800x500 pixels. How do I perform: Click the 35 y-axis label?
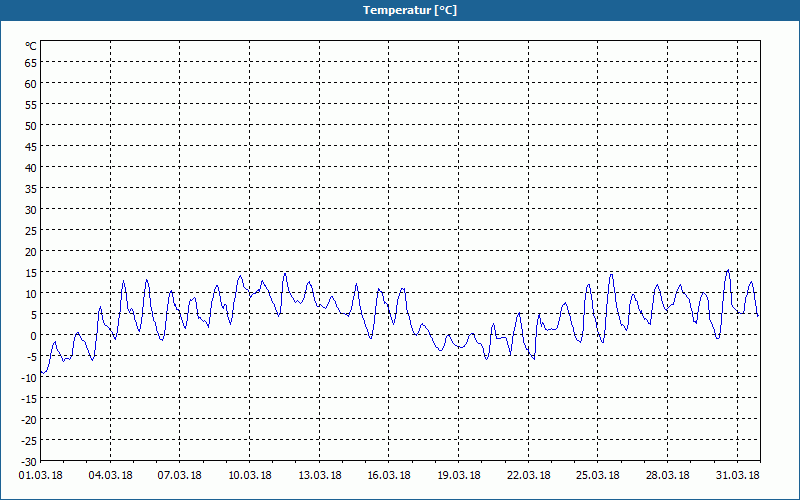click(31, 189)
